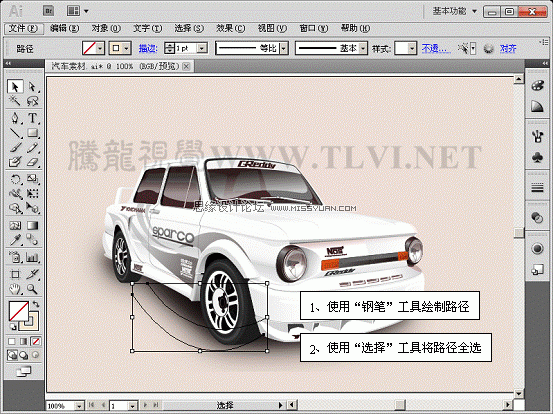
Task: Pick the Magic Wand tool
Action: pyautogui.click(x=15, y=101)
